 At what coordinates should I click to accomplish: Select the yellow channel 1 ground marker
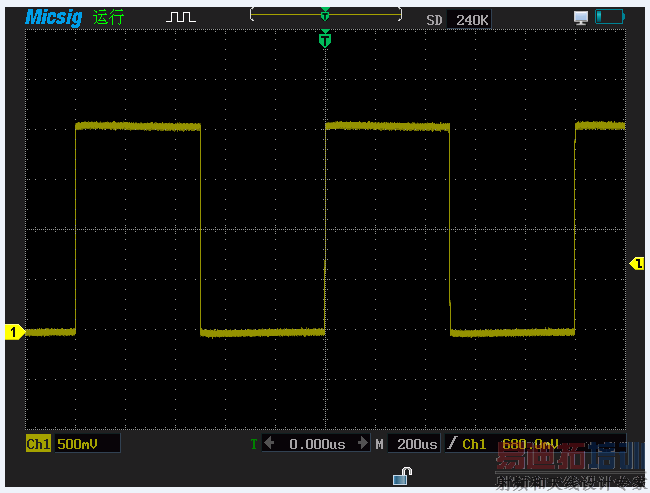coord(15,332)
